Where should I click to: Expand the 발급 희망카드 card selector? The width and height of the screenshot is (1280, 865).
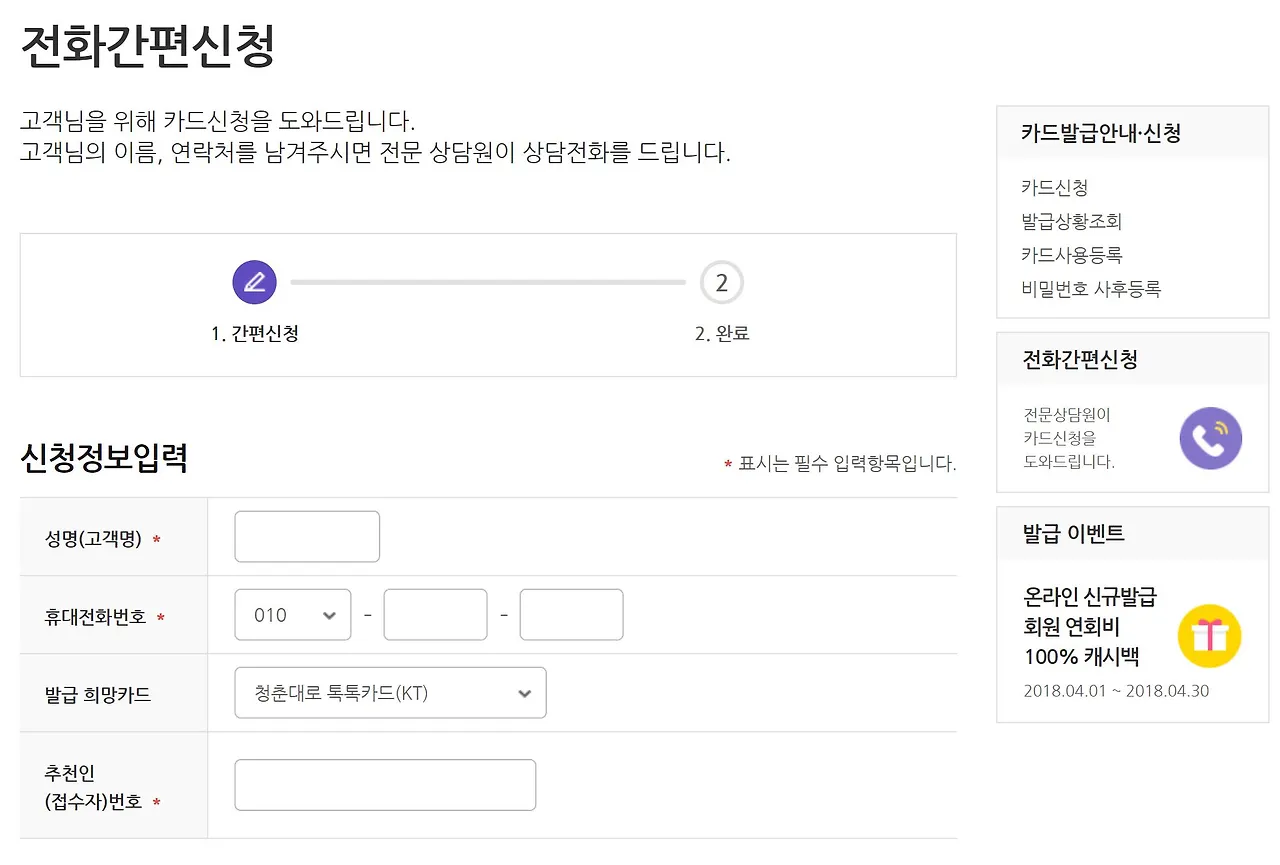[x=390, y=693]
